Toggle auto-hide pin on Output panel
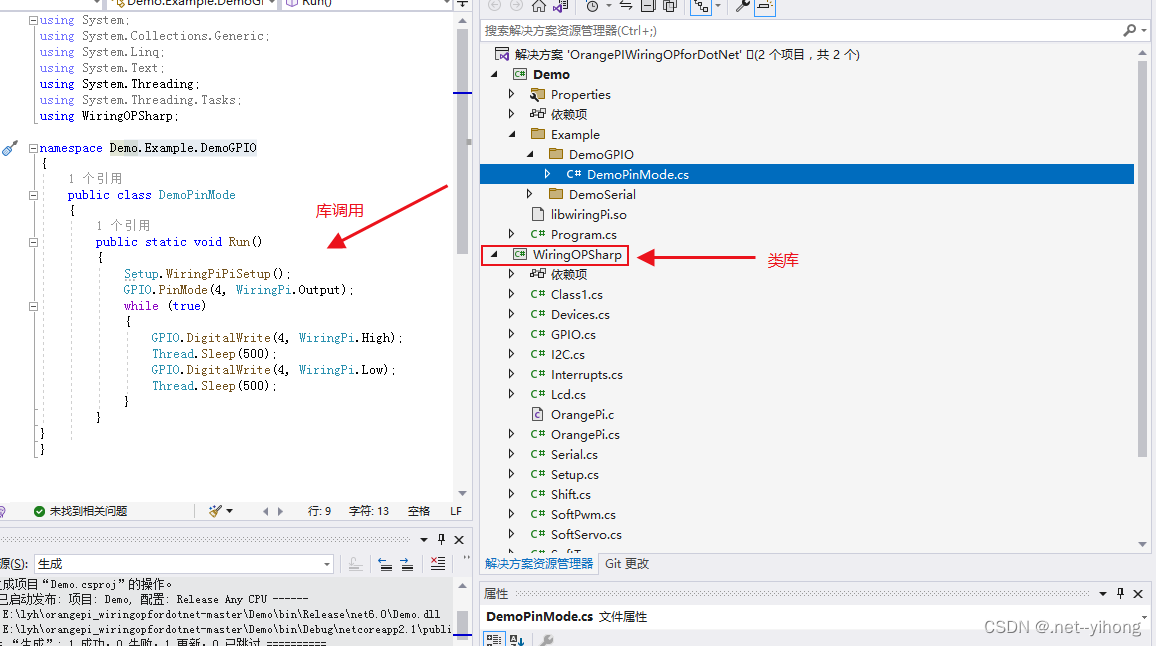Viewport: 1156px width, 646px height. pyautogui.click(x=441, y=540)
